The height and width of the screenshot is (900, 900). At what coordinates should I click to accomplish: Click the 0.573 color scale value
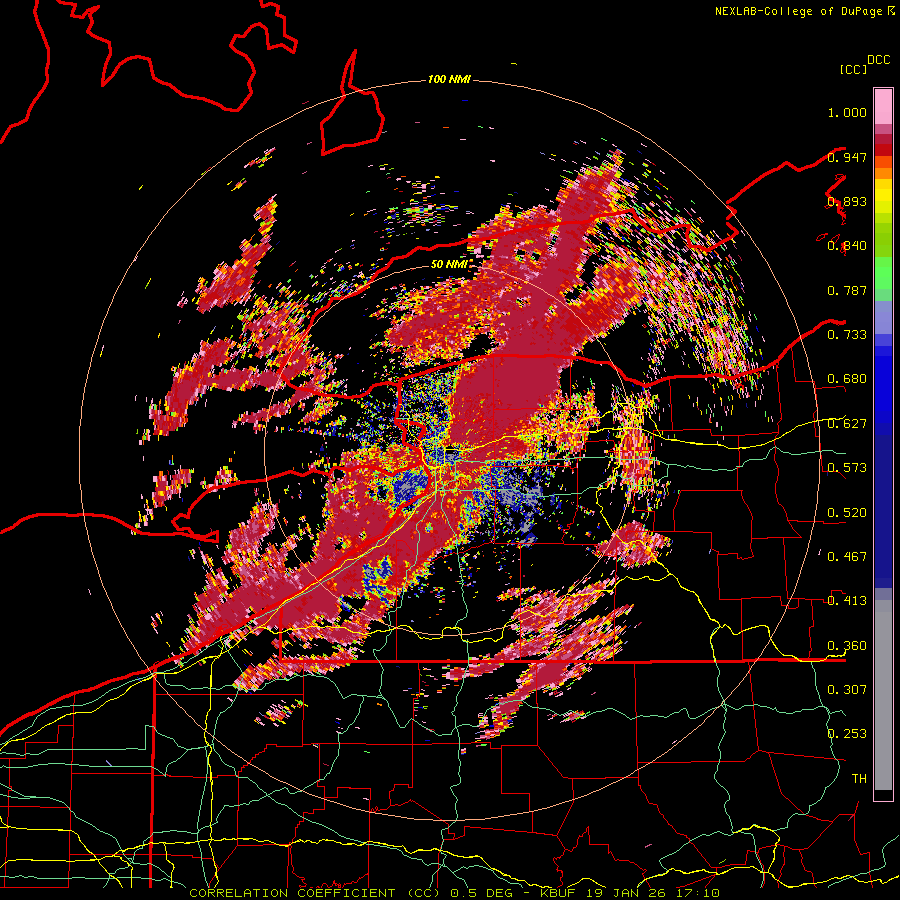tap(847, 468)
